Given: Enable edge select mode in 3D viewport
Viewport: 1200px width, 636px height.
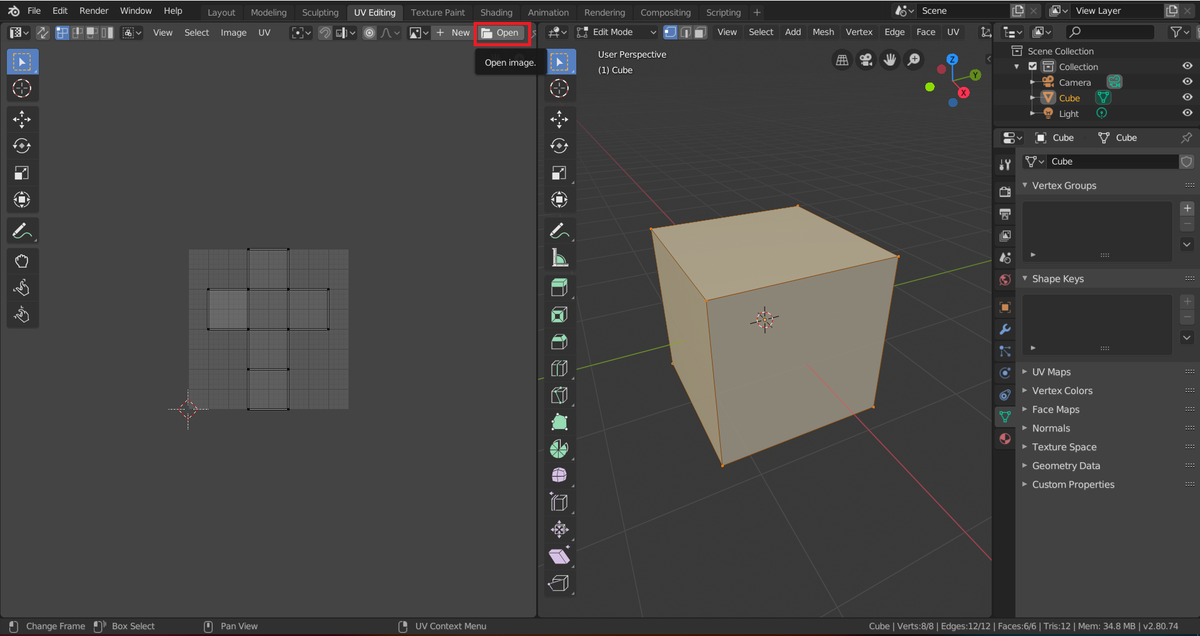Looking at the screenshot, I should 685,32.
